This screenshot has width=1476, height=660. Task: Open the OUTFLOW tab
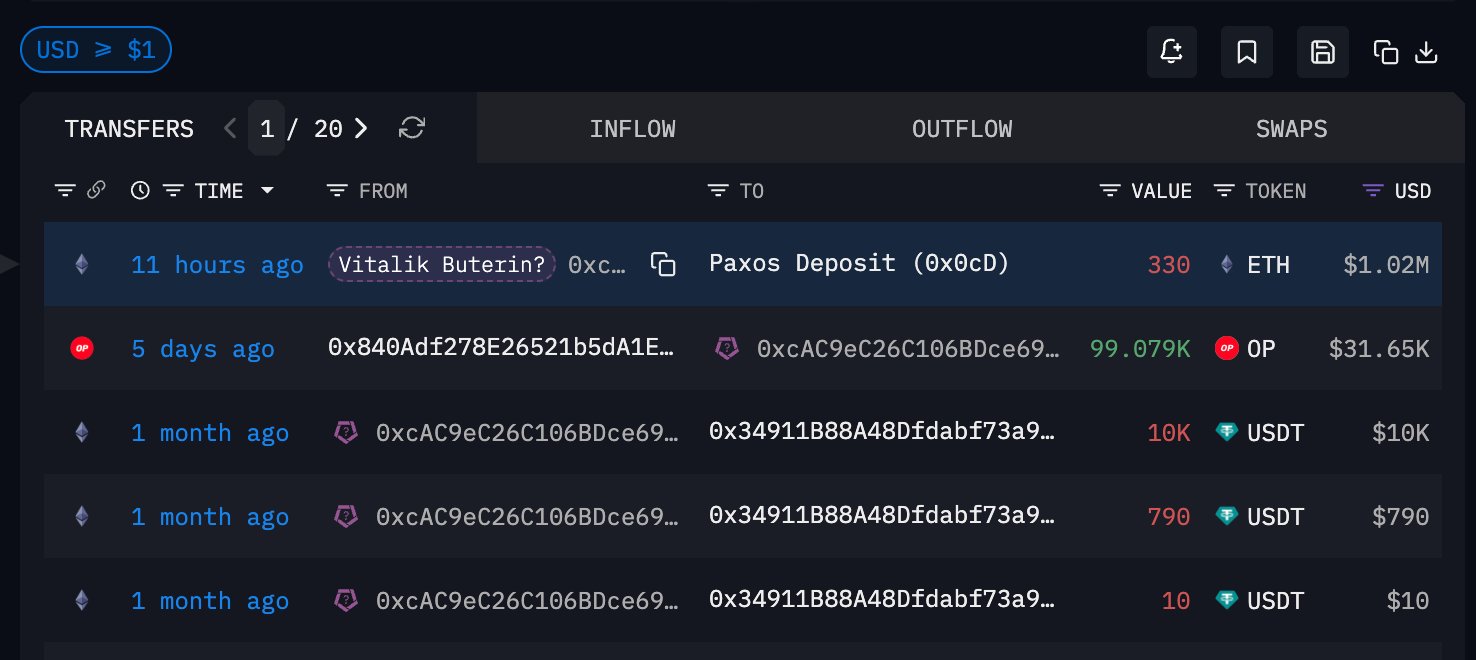click(962, 129)
